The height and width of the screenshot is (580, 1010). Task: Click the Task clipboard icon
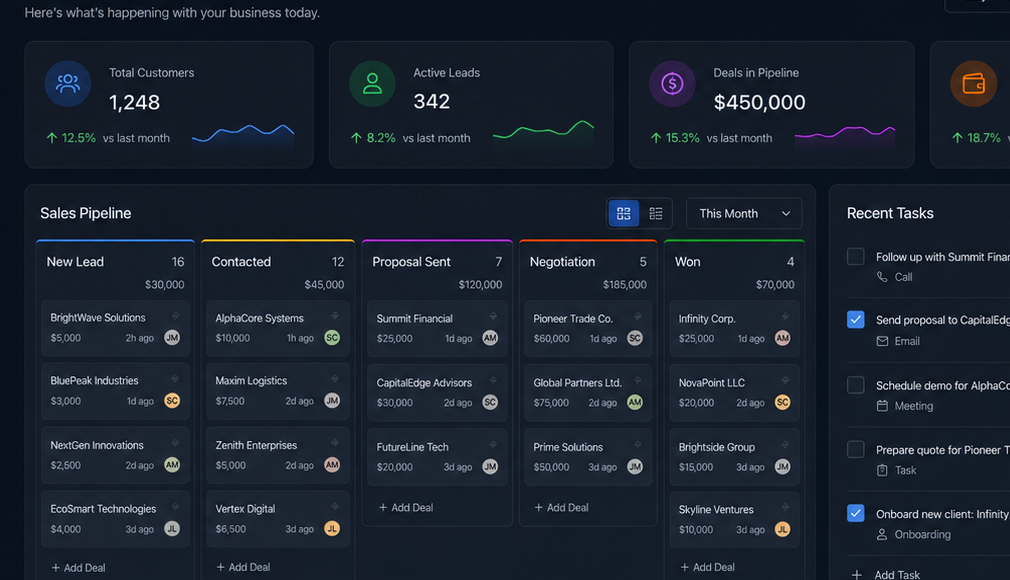pyautogui.click(x=882, y=470)
